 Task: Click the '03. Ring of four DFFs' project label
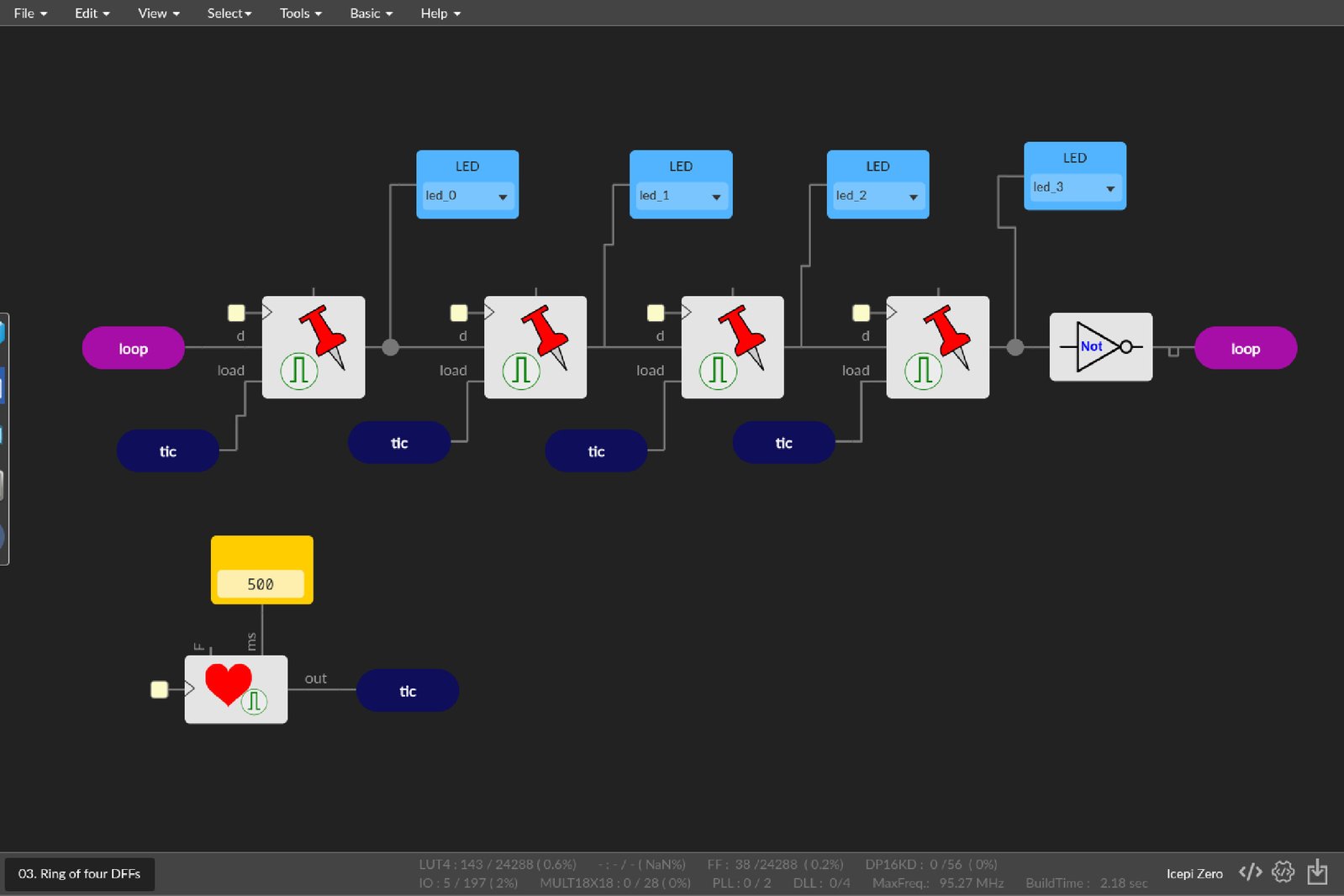pos(80,874)
